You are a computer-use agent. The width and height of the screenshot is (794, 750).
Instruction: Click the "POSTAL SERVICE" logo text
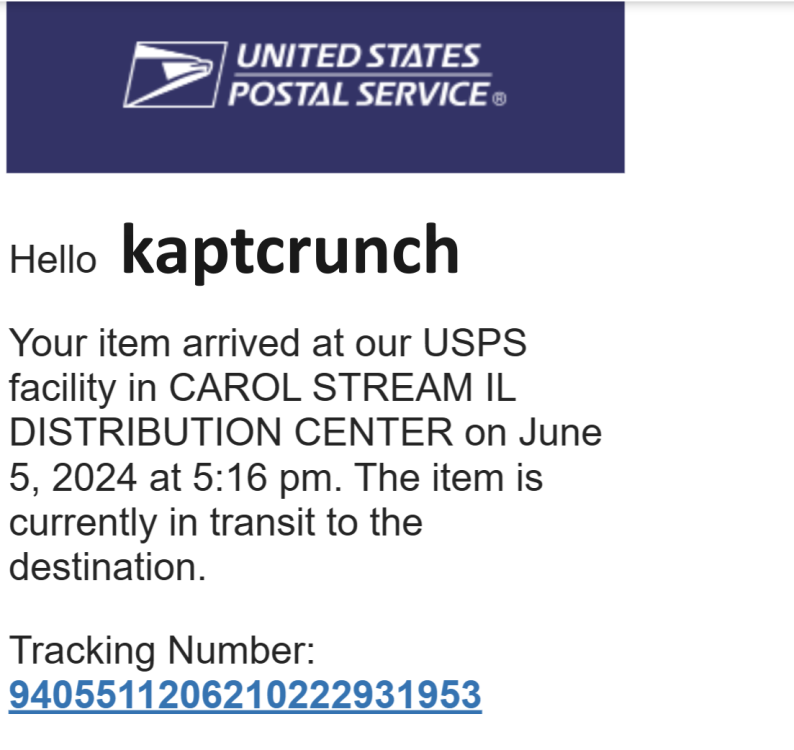pos(357,94)
